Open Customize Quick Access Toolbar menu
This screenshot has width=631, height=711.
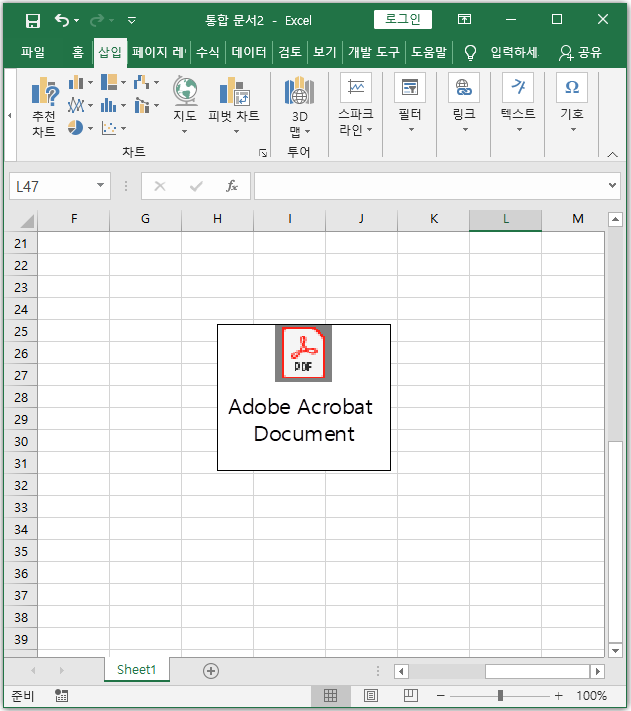click(x=131, y=20)
